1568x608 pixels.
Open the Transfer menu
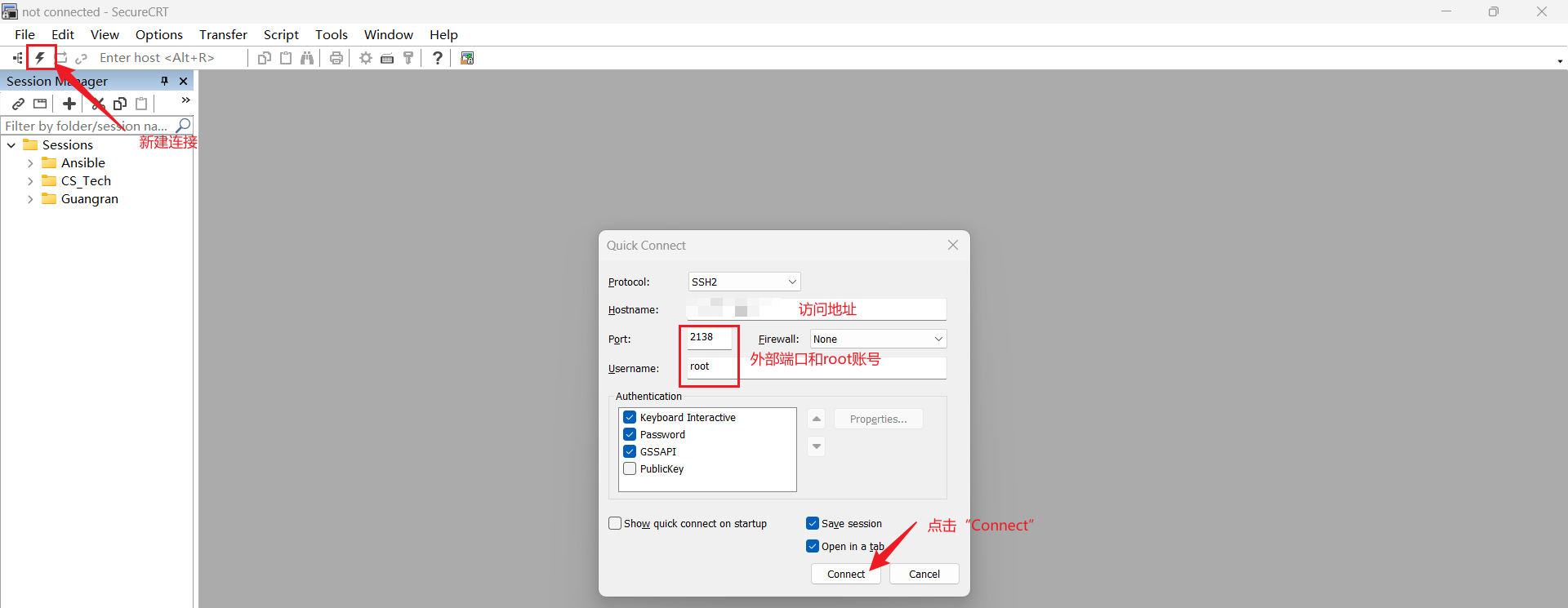click(223, 34)
